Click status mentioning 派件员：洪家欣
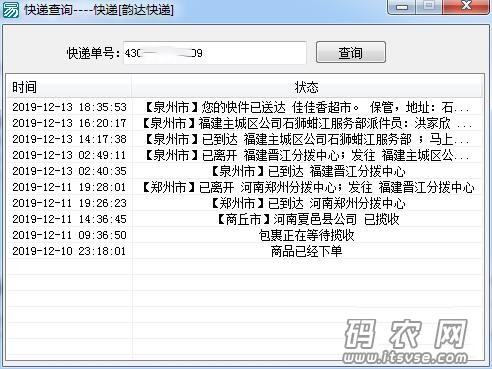Viewport: 492px width, 369px height. click(x=307, y=123)
